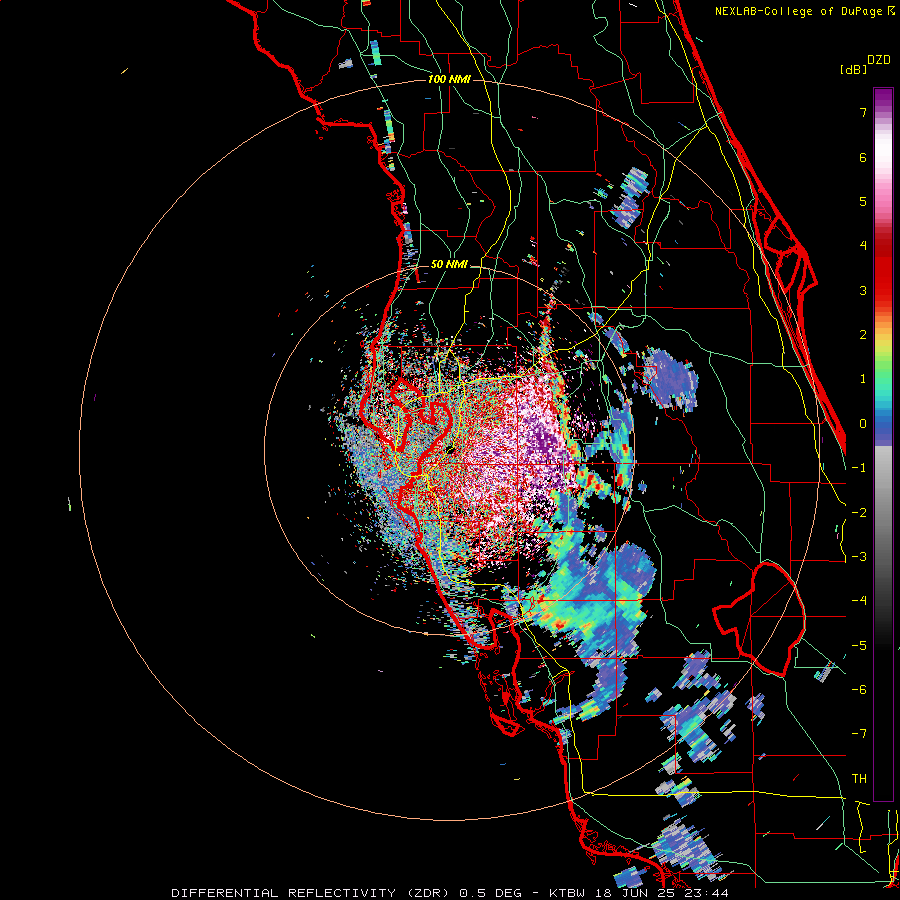Click the -5 value on color scale

859,646
